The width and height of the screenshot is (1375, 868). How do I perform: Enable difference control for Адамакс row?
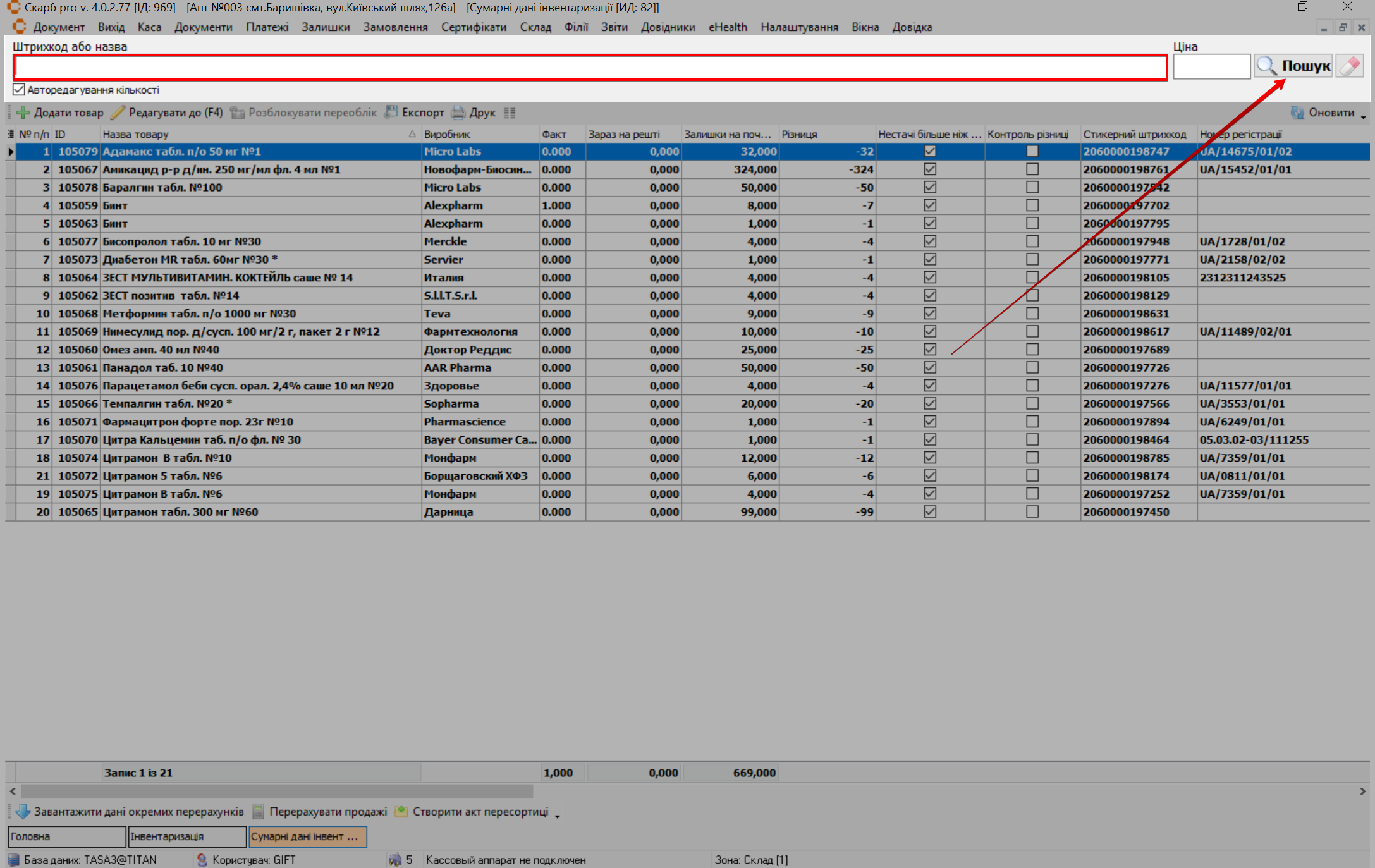[1032, 151]
